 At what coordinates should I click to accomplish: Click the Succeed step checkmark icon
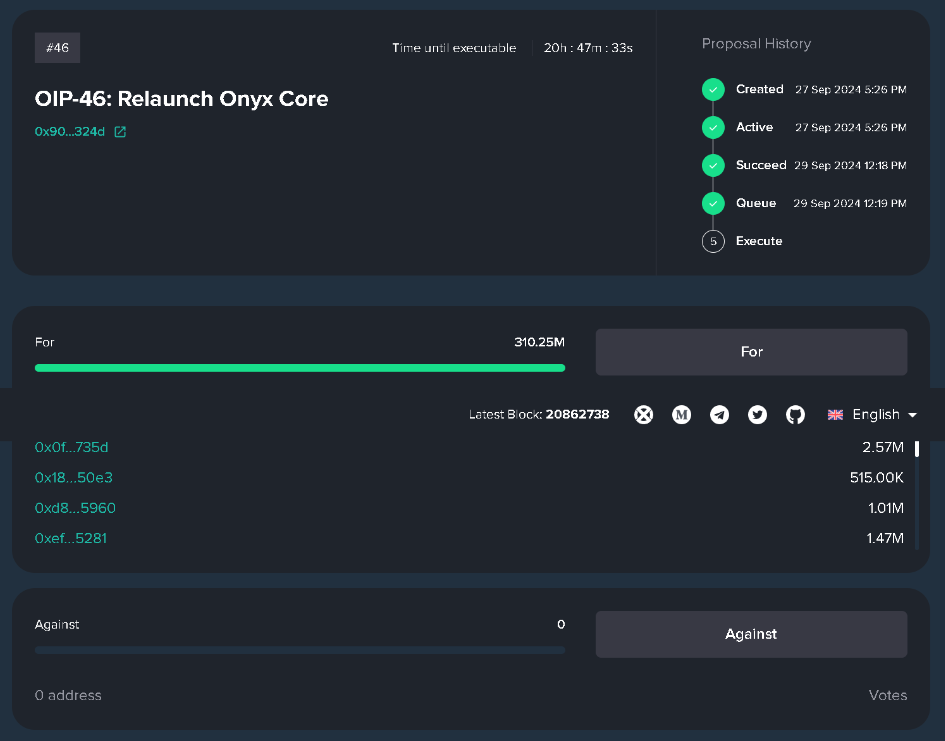tap(713, 165)
